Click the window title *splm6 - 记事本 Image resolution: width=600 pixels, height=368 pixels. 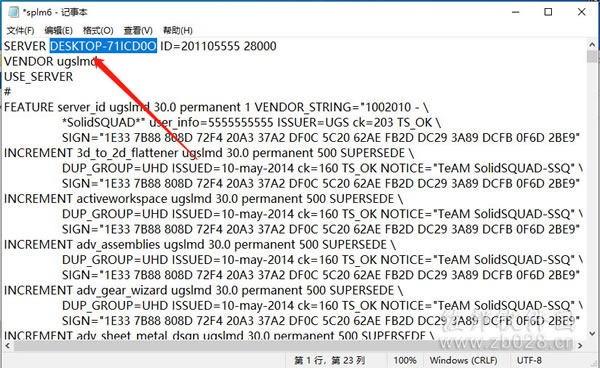(x=55, y=12)
